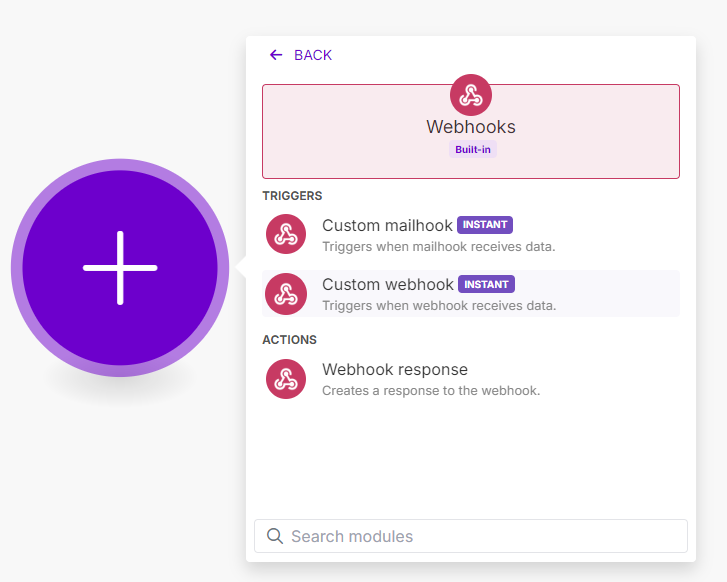Click the large purple plus module
727x582 pixels.
coord(120,268)
